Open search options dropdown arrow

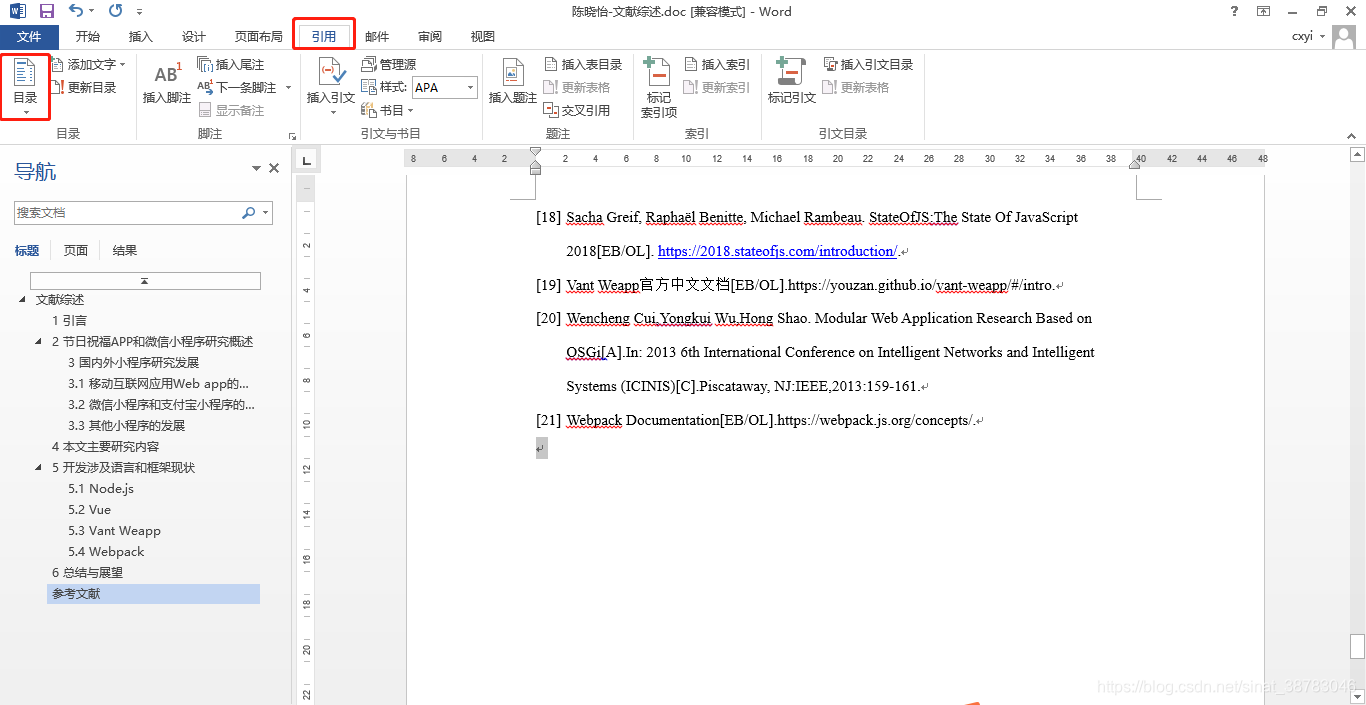(266, 213)
